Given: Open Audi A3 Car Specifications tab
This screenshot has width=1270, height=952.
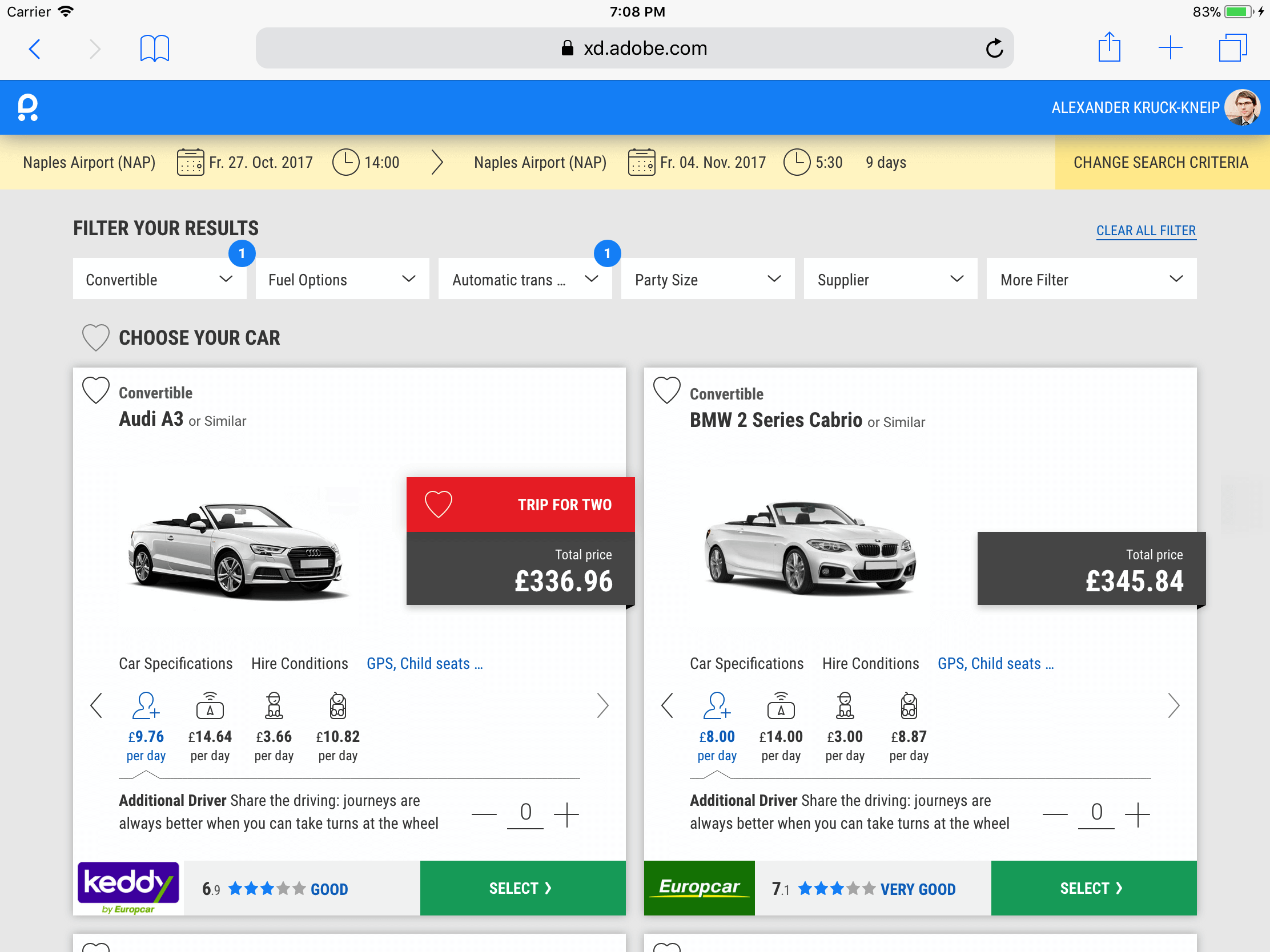Looking at the screenshot, I should (x=176, y=664).
